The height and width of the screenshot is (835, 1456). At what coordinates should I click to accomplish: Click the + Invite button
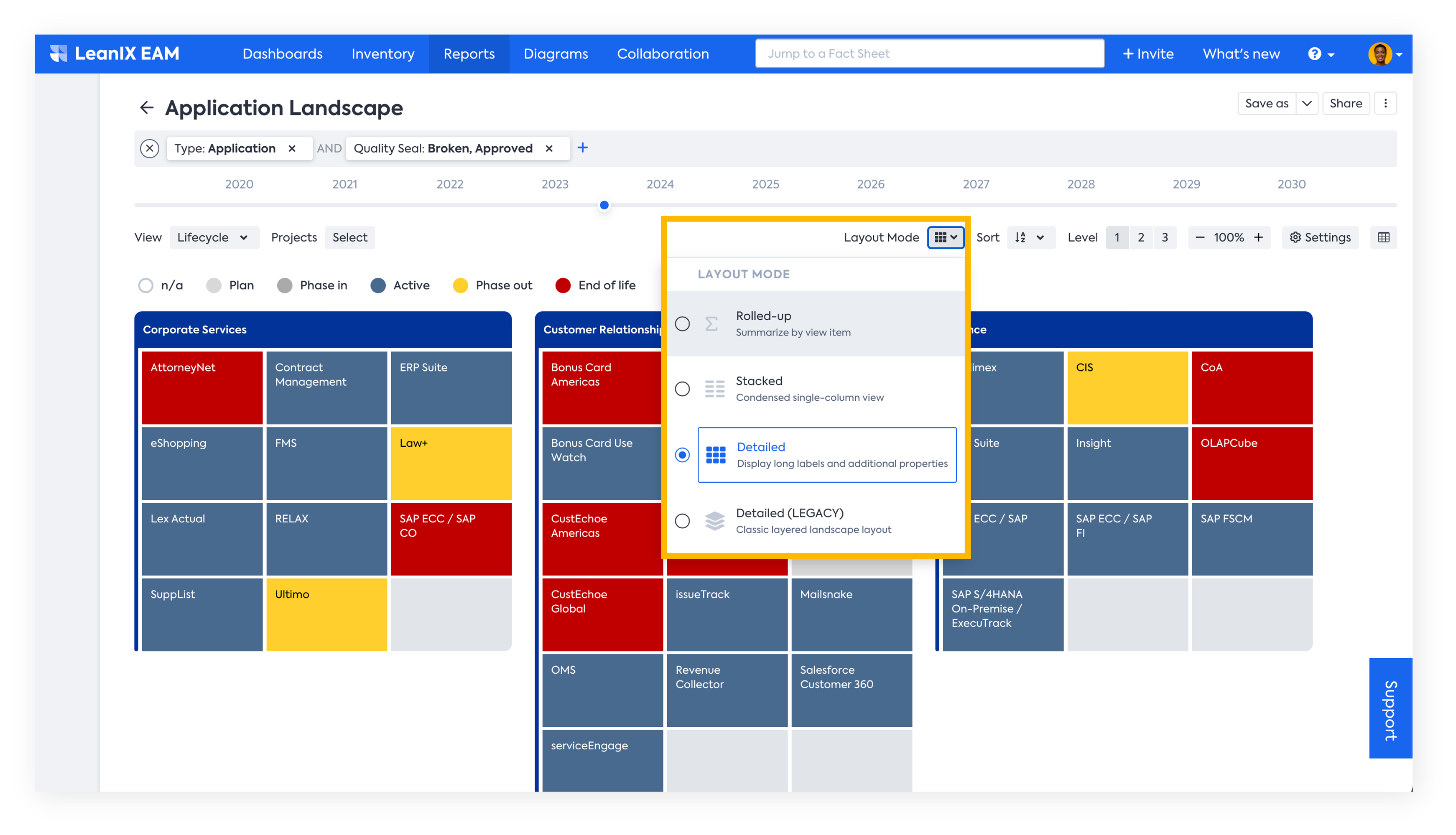point(1147,53)
